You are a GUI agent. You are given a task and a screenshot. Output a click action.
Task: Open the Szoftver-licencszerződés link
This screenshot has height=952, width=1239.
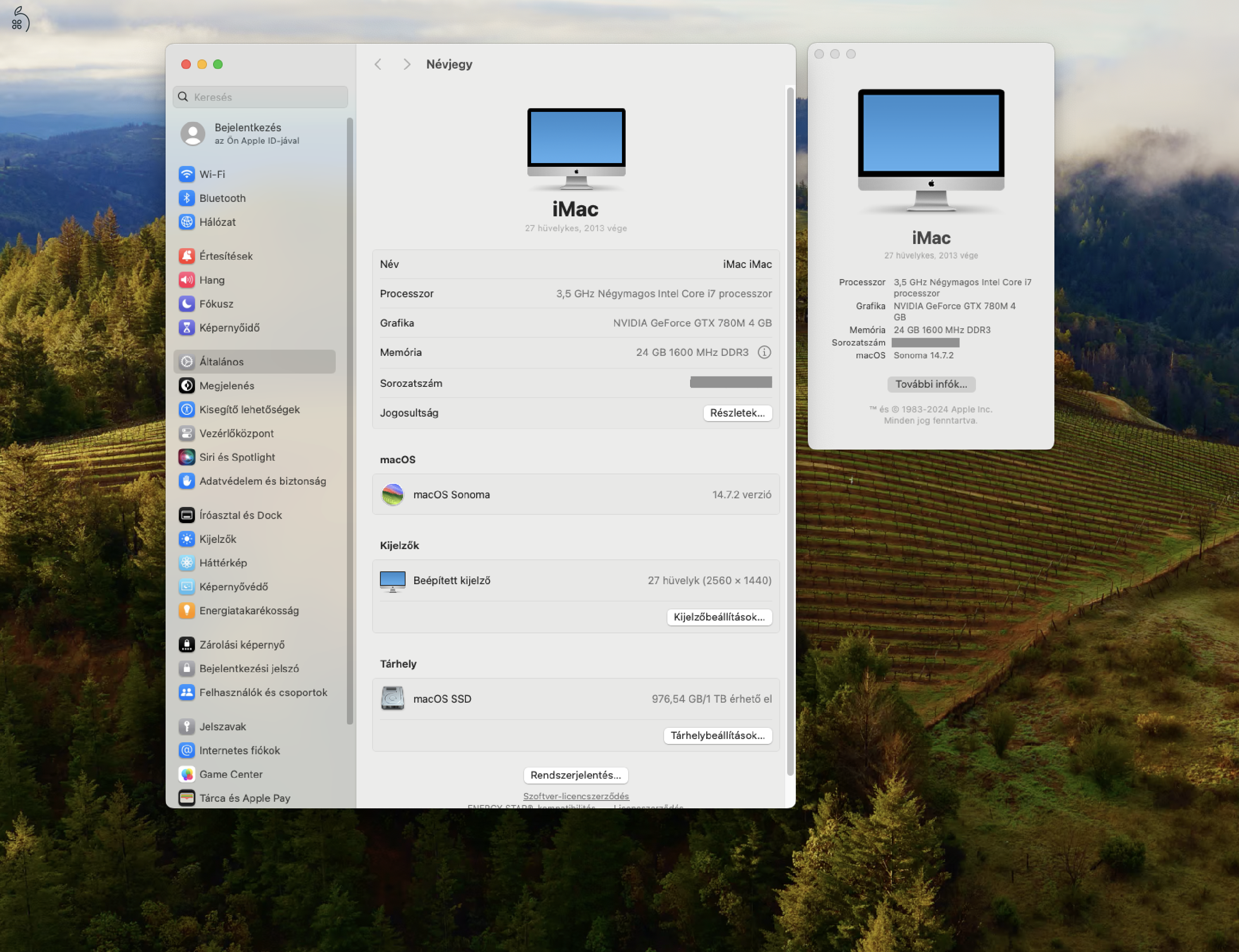[x=576, y=796]
